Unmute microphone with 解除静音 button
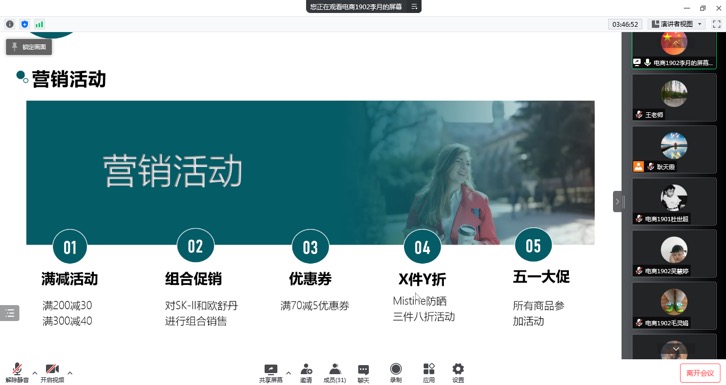 tap(17, 373)
